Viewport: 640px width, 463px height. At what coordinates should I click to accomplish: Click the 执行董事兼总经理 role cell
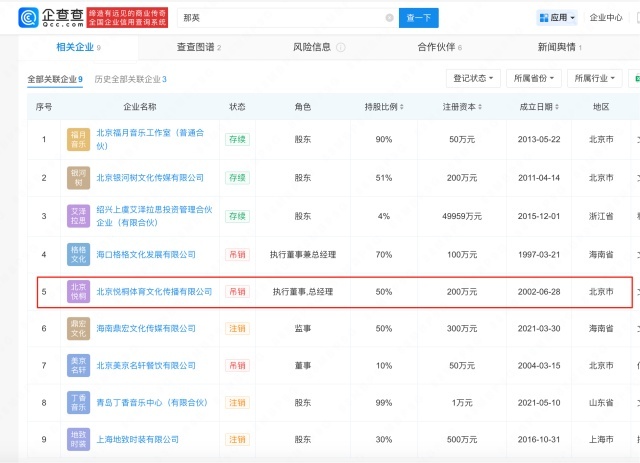(303, 254)
